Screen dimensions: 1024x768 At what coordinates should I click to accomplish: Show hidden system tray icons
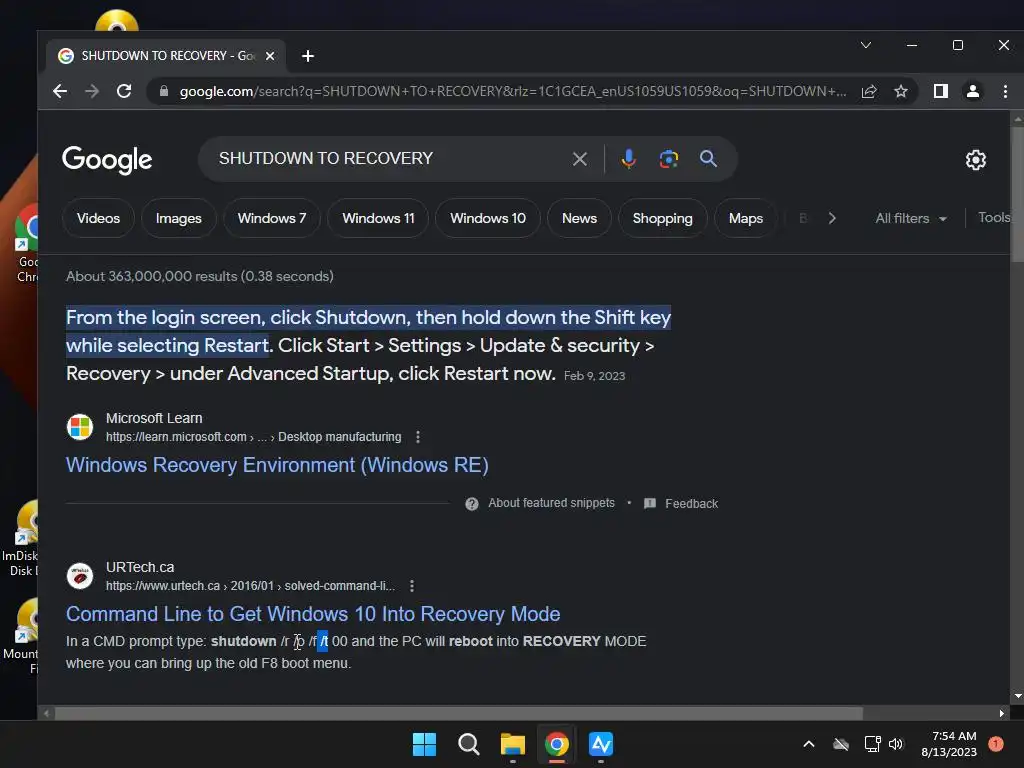pyautogui.click(x=808, y=744)
